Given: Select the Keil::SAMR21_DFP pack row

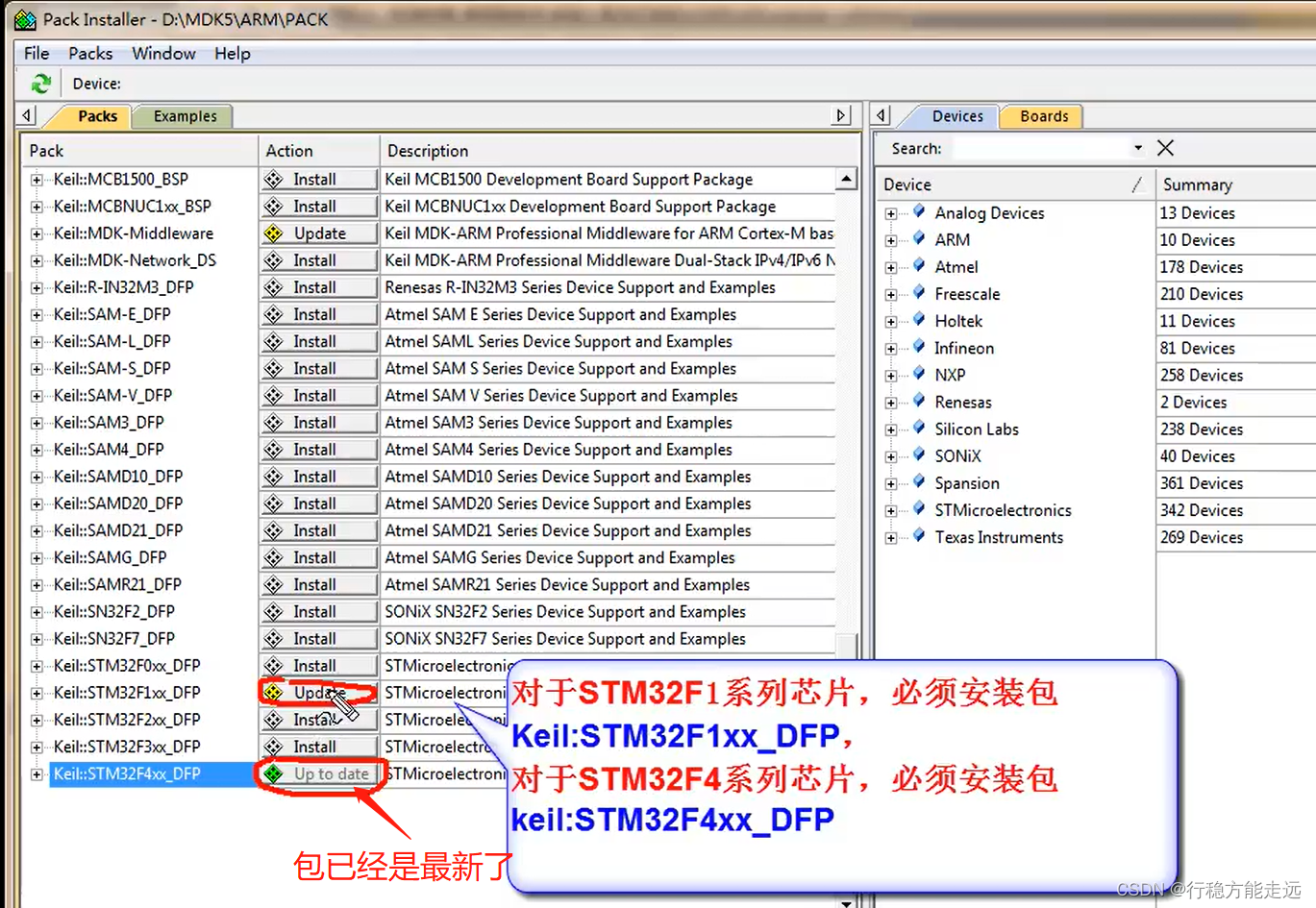Looking at the screenshot, I should [117, 584].
